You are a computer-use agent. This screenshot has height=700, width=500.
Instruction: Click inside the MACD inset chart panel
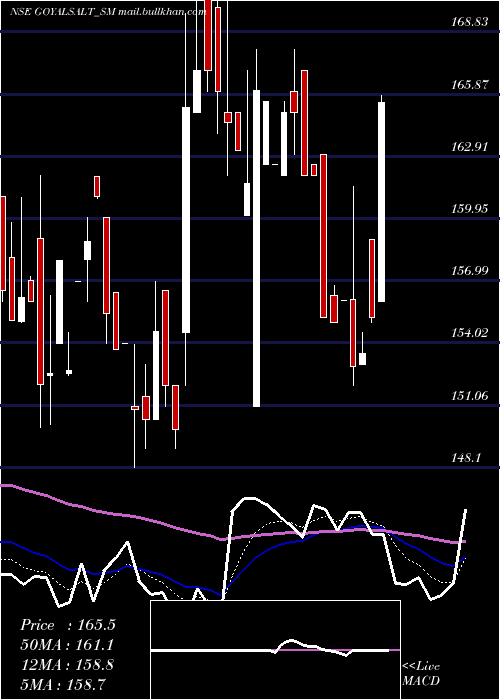275,650
